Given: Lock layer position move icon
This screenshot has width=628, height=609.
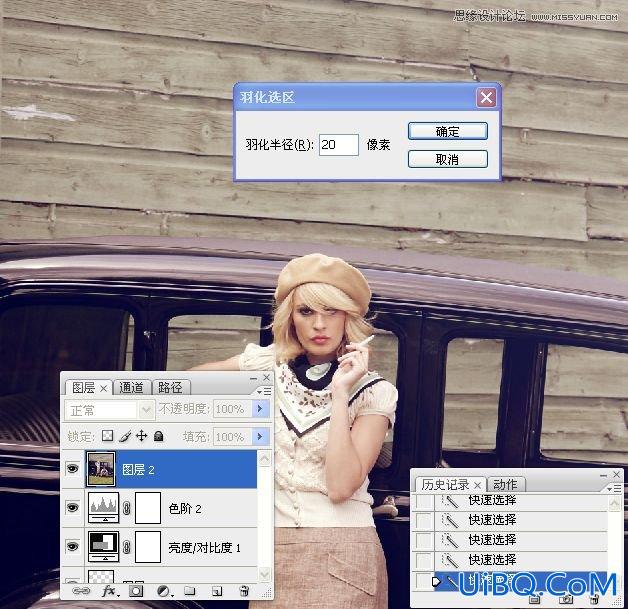Looking at the screenshot, I should pos(142,436).
